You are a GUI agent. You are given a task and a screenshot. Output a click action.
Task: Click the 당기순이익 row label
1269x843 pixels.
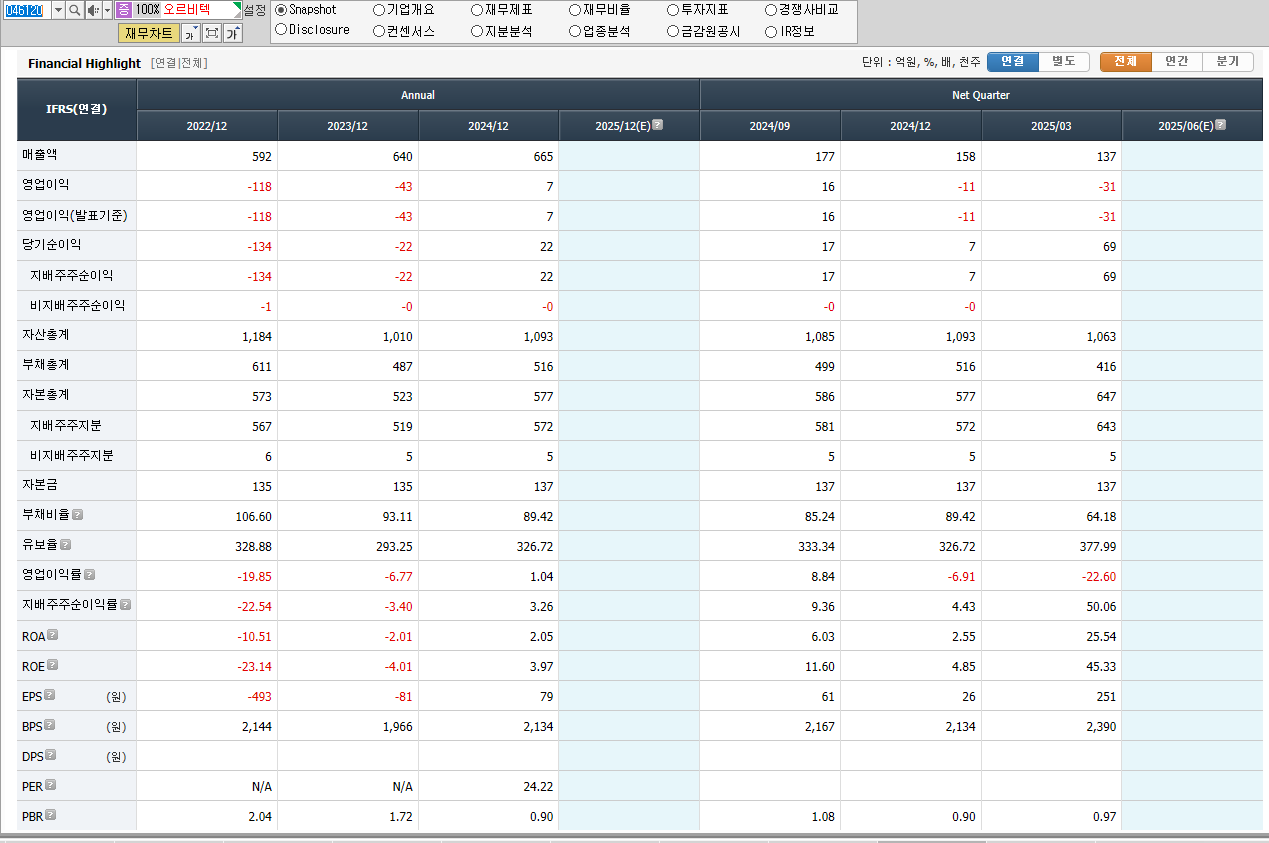pos(52,245)
